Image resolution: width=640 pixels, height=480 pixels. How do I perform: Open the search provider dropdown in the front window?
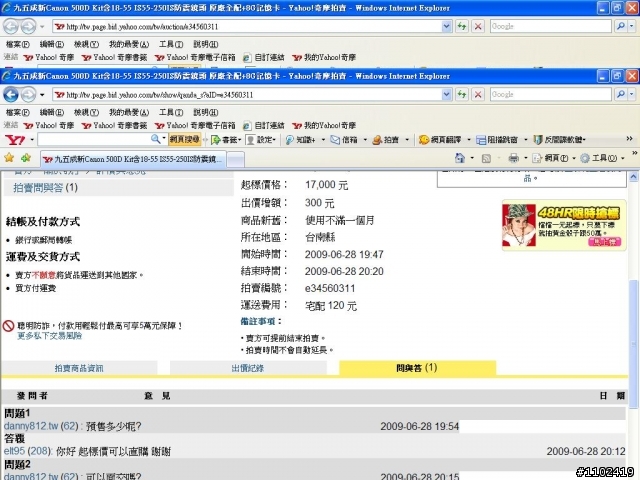pyautogui.click(x=631, y=94)
